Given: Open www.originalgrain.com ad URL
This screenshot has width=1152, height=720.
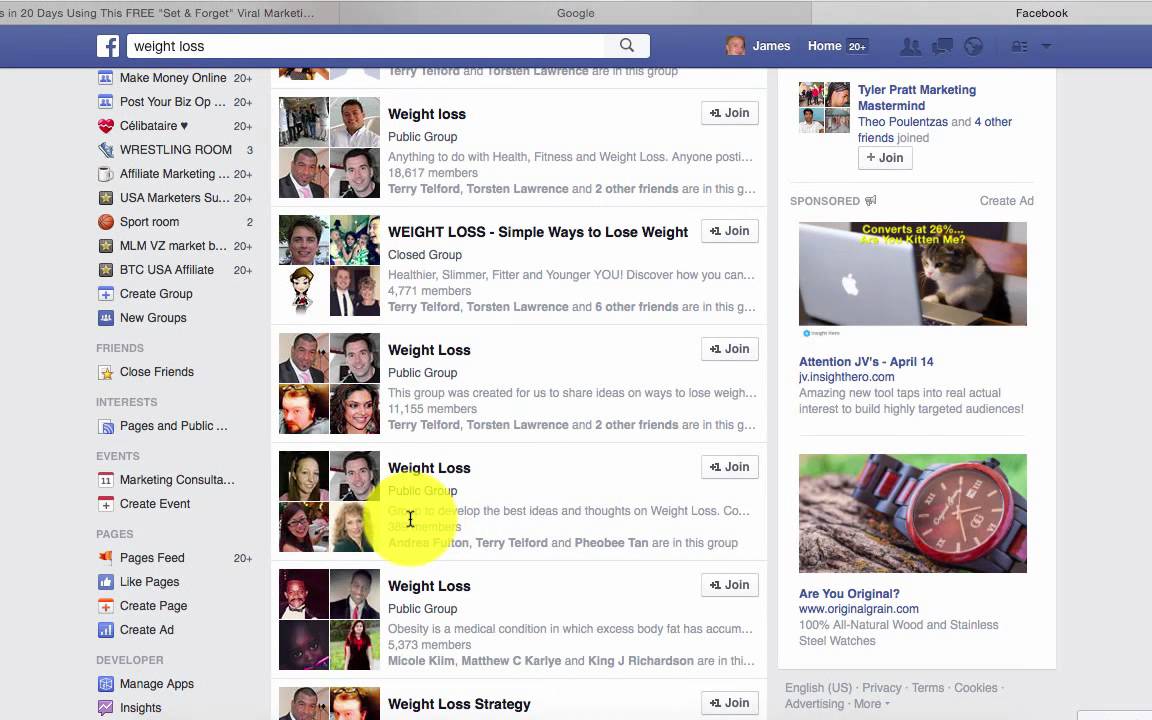Looking at the screenshot, I should click(x=859, y=609).
